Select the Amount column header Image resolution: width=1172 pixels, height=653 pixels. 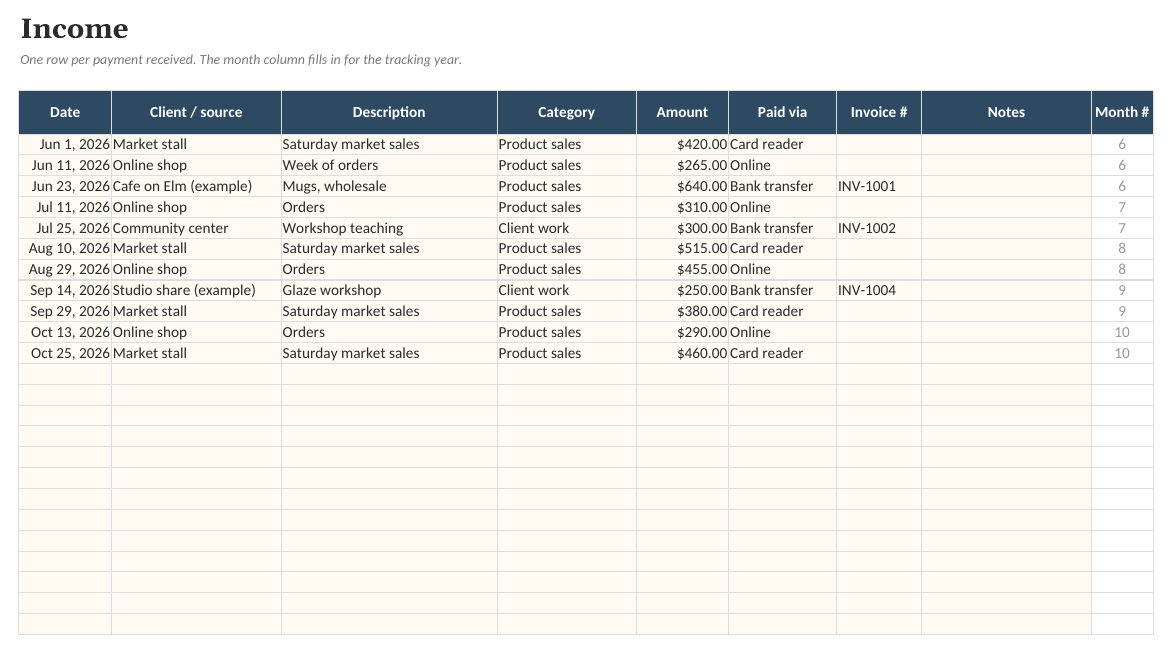click(x=682, y=112)
